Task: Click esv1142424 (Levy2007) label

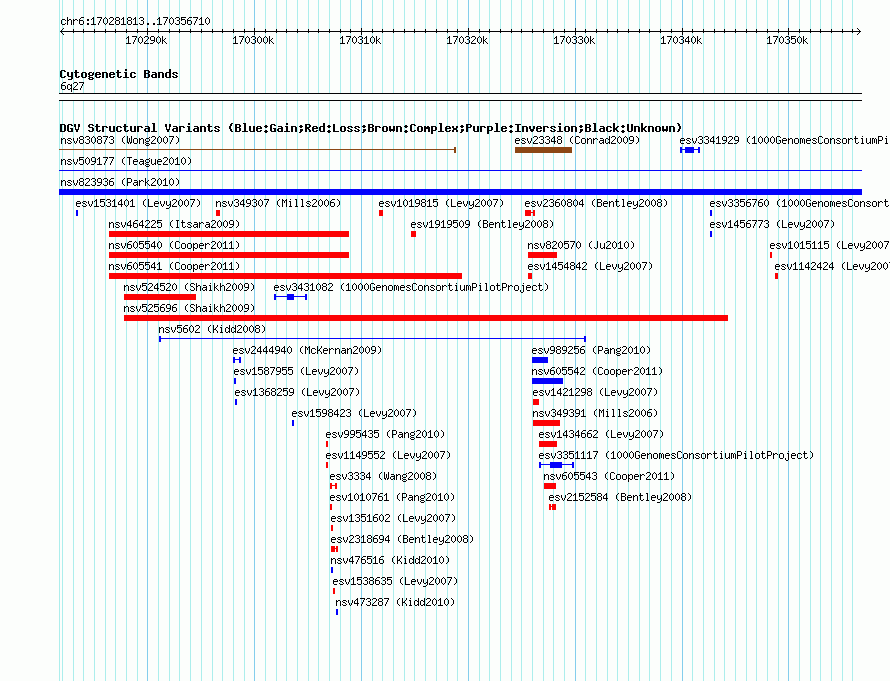Action: [x=832, y=266]
